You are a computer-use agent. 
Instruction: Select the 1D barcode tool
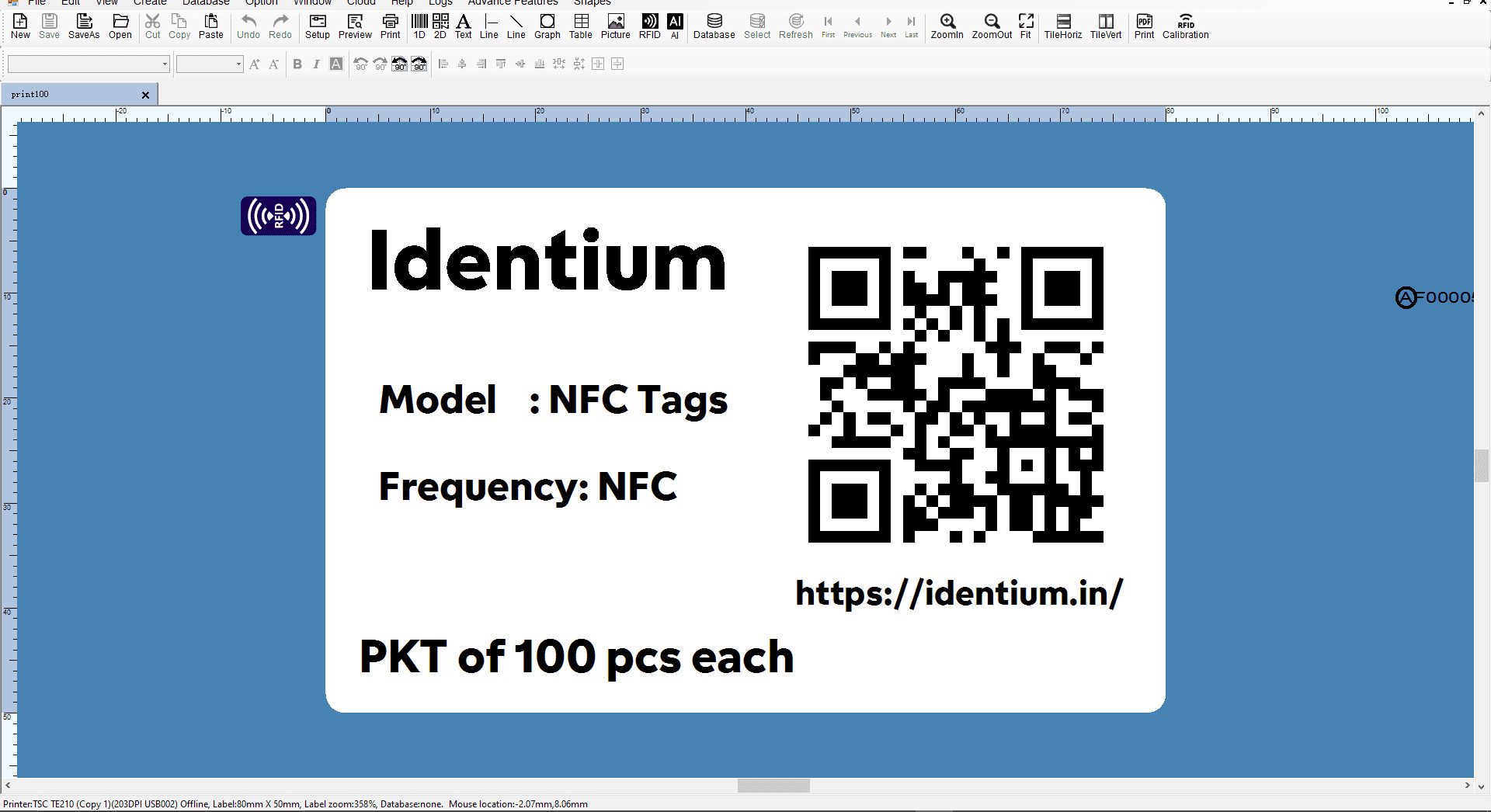click(419, 26)
